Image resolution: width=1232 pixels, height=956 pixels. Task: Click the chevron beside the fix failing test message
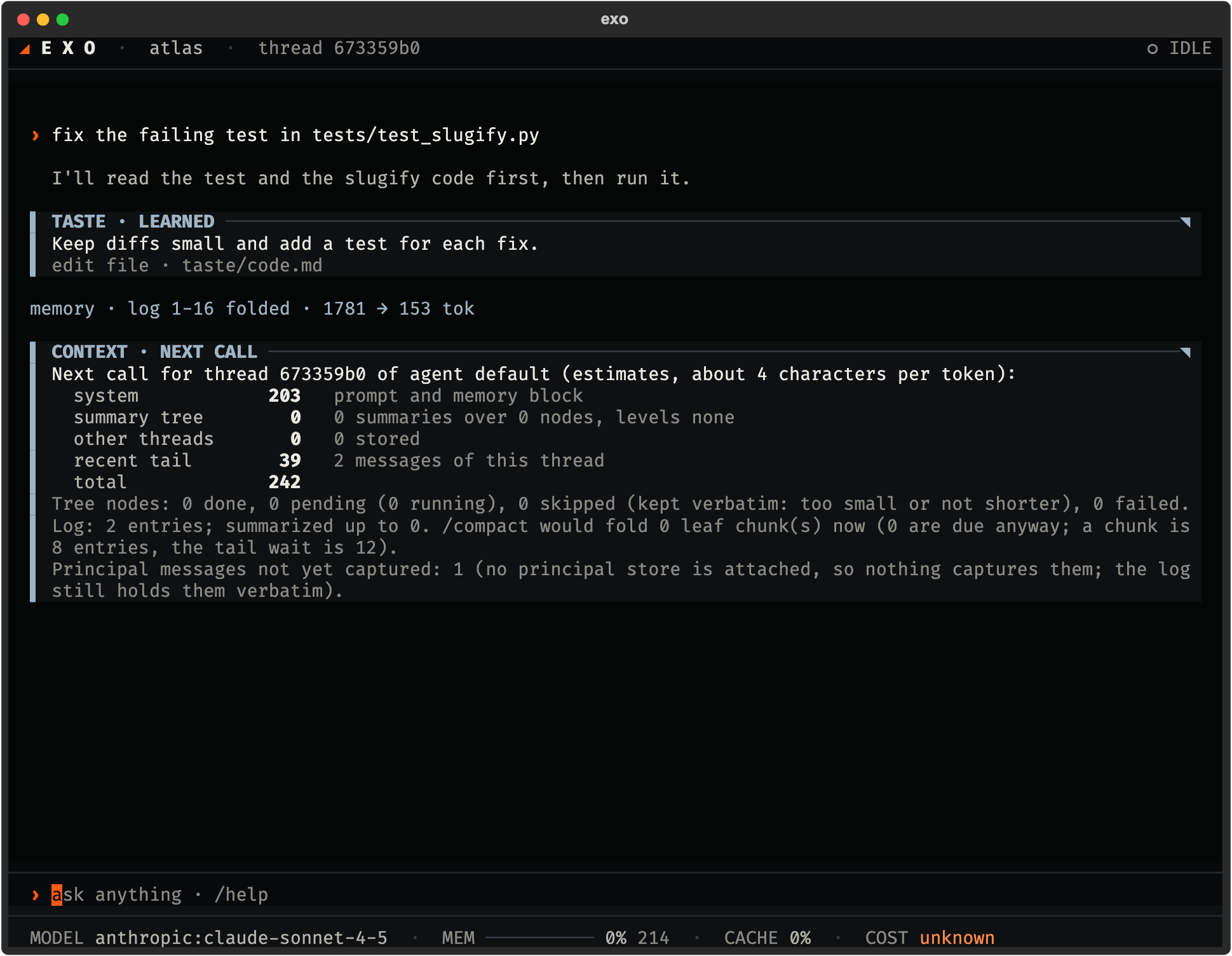(x=36, y=135)
